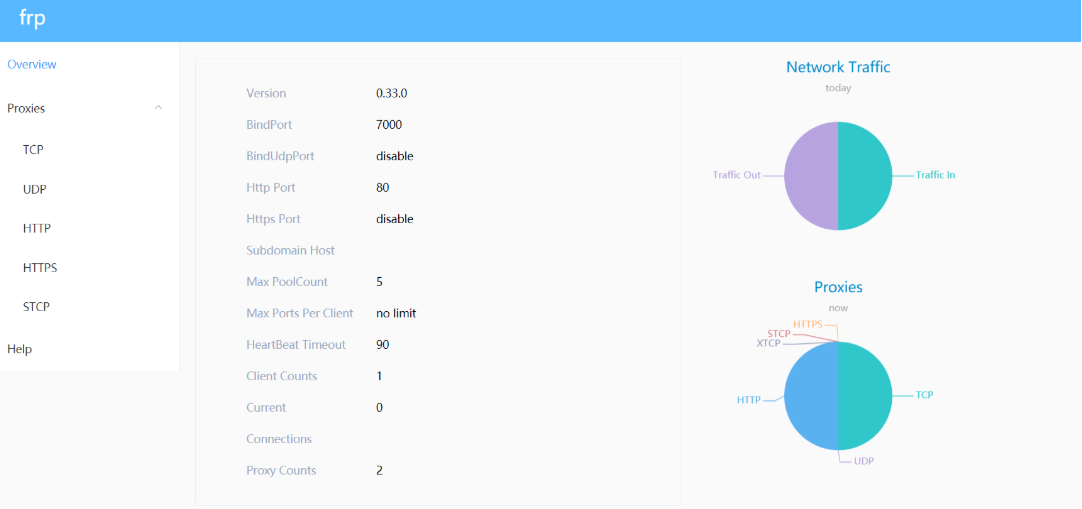
Task: Click the Current Connections value 0
Action: (380, 408)
